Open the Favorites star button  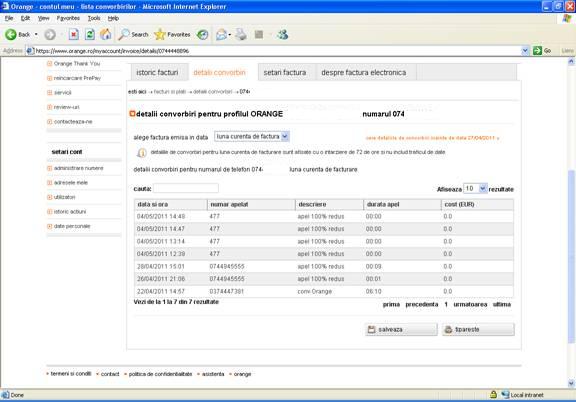[172, 35]
